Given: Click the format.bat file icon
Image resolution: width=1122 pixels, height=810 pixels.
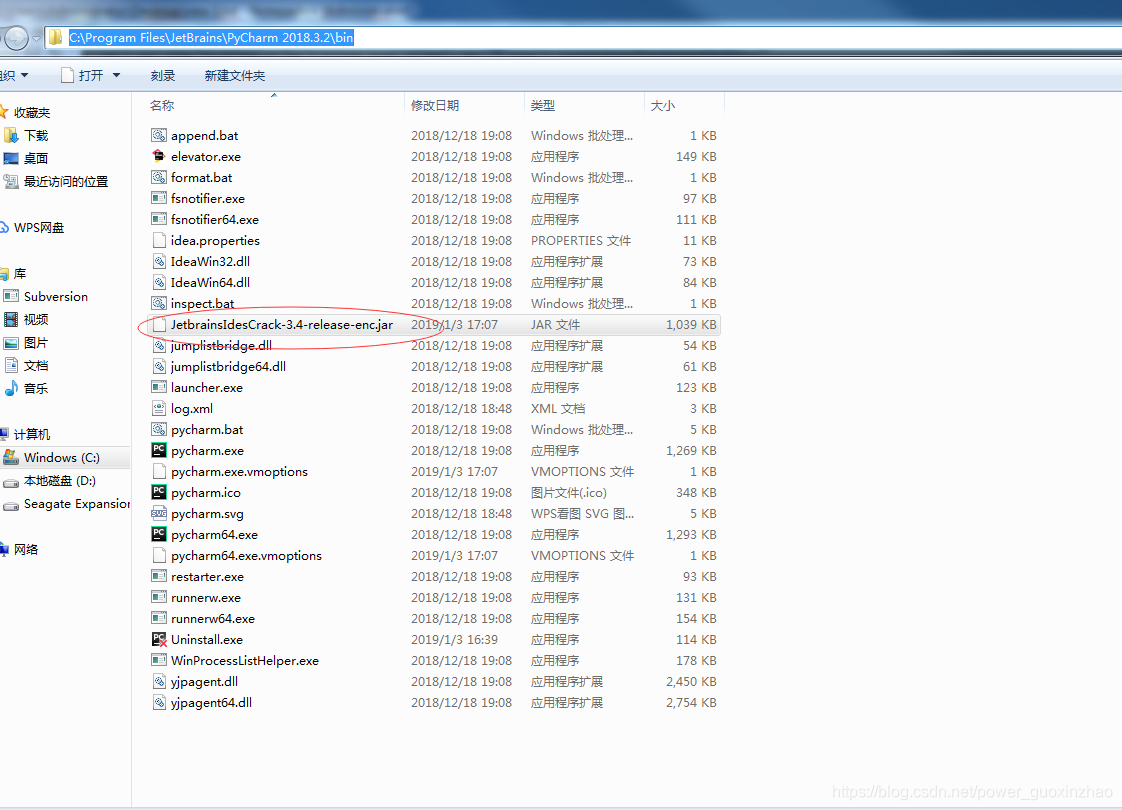Looking at the screenshot, I should 159,177.
